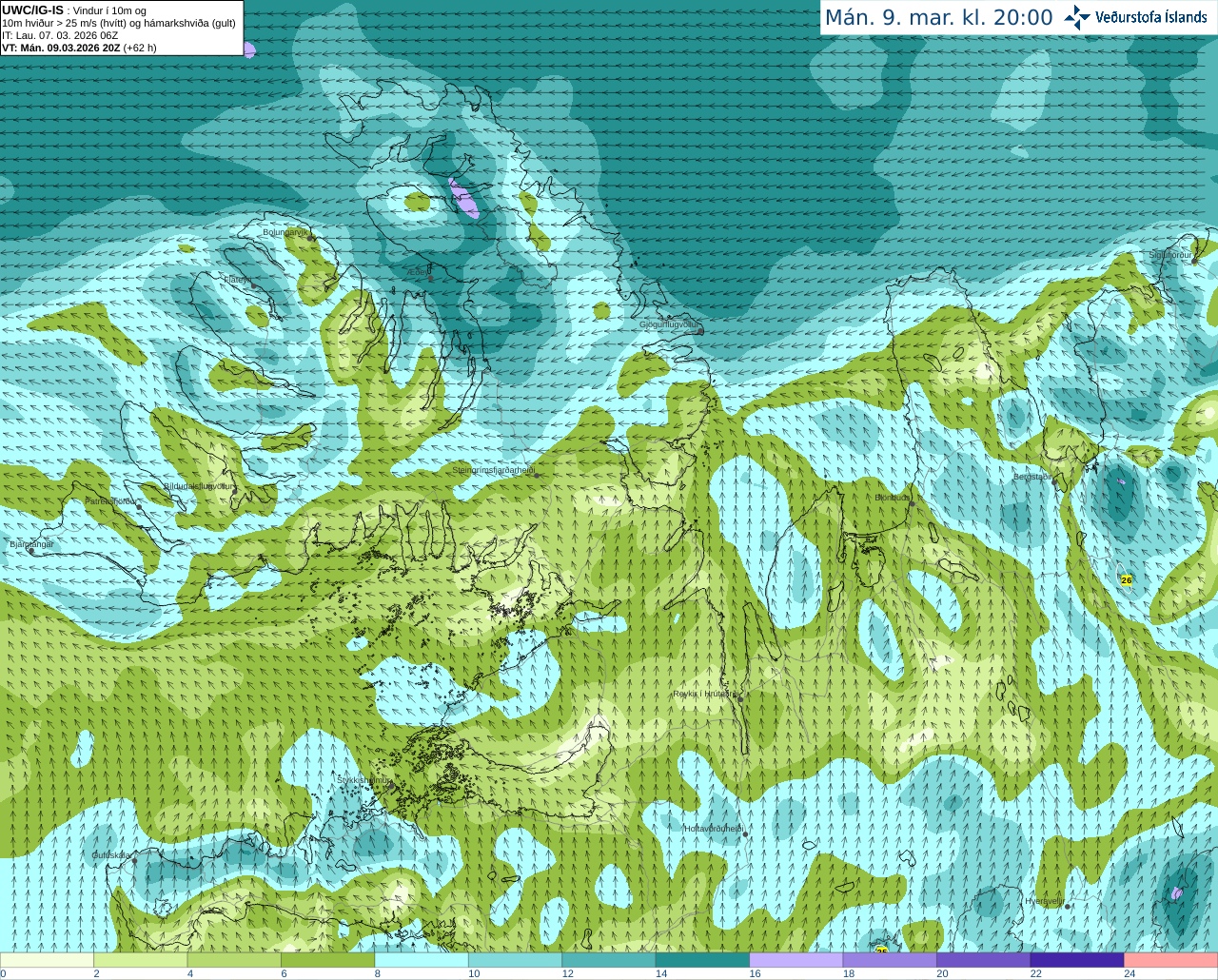Click the 14–16 m/s dark teal legend swatch
This screenshot has height=980, width=1218.
coord(702,960)
